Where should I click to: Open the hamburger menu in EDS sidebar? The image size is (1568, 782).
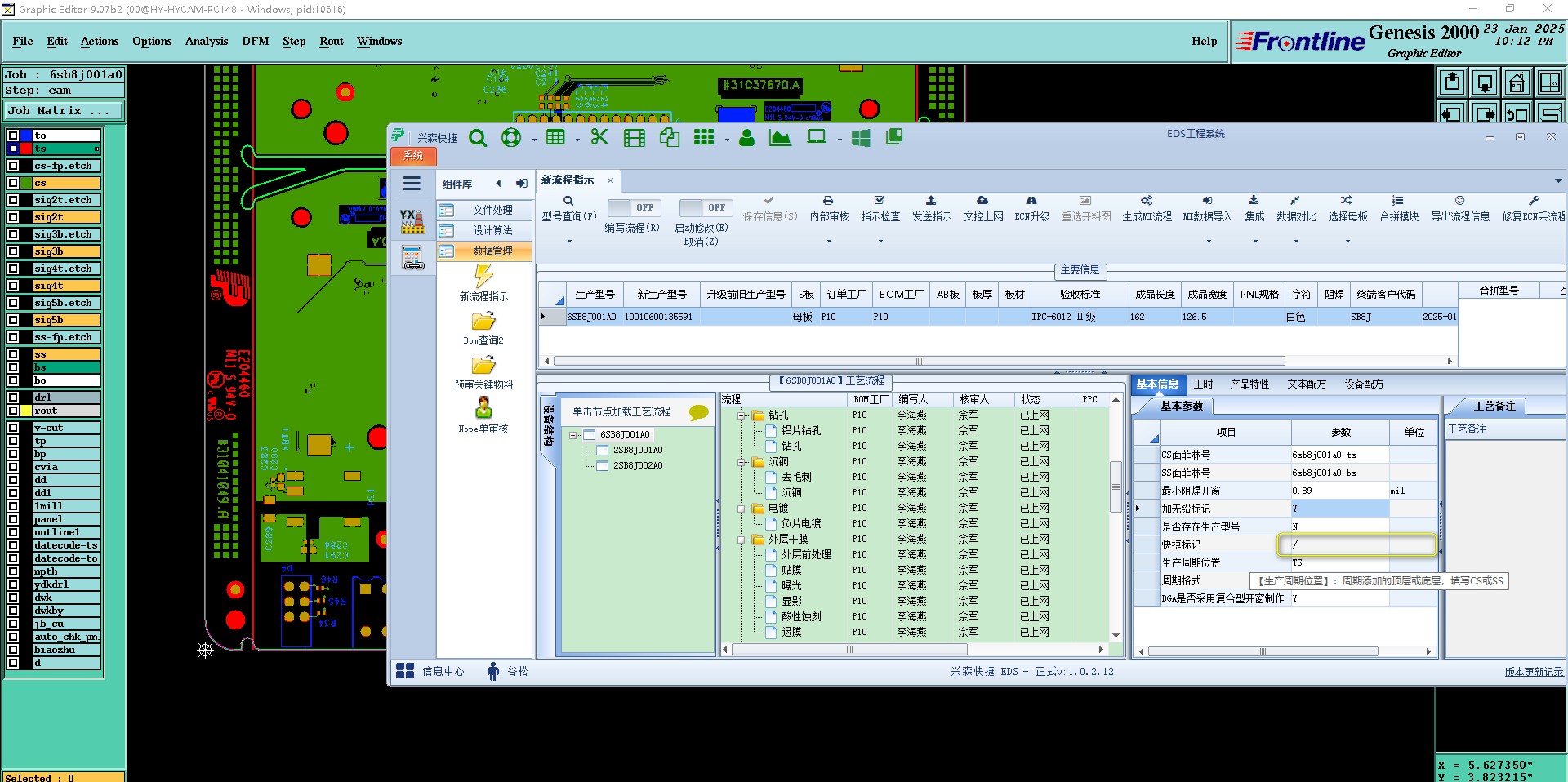(x=412, y=184)
